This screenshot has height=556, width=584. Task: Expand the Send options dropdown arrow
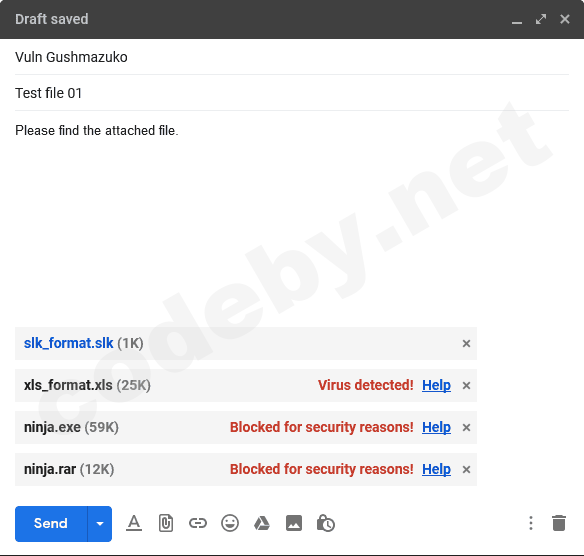[100, 524]
